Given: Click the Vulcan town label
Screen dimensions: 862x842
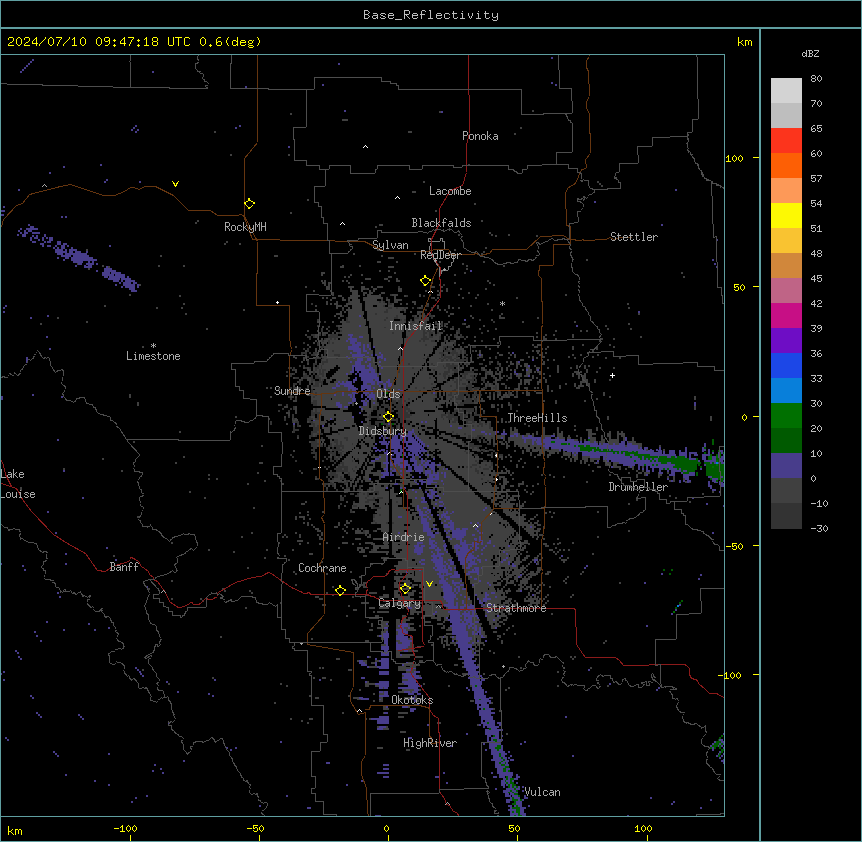Looking at the screenshot, I should [x=542, y=792].
